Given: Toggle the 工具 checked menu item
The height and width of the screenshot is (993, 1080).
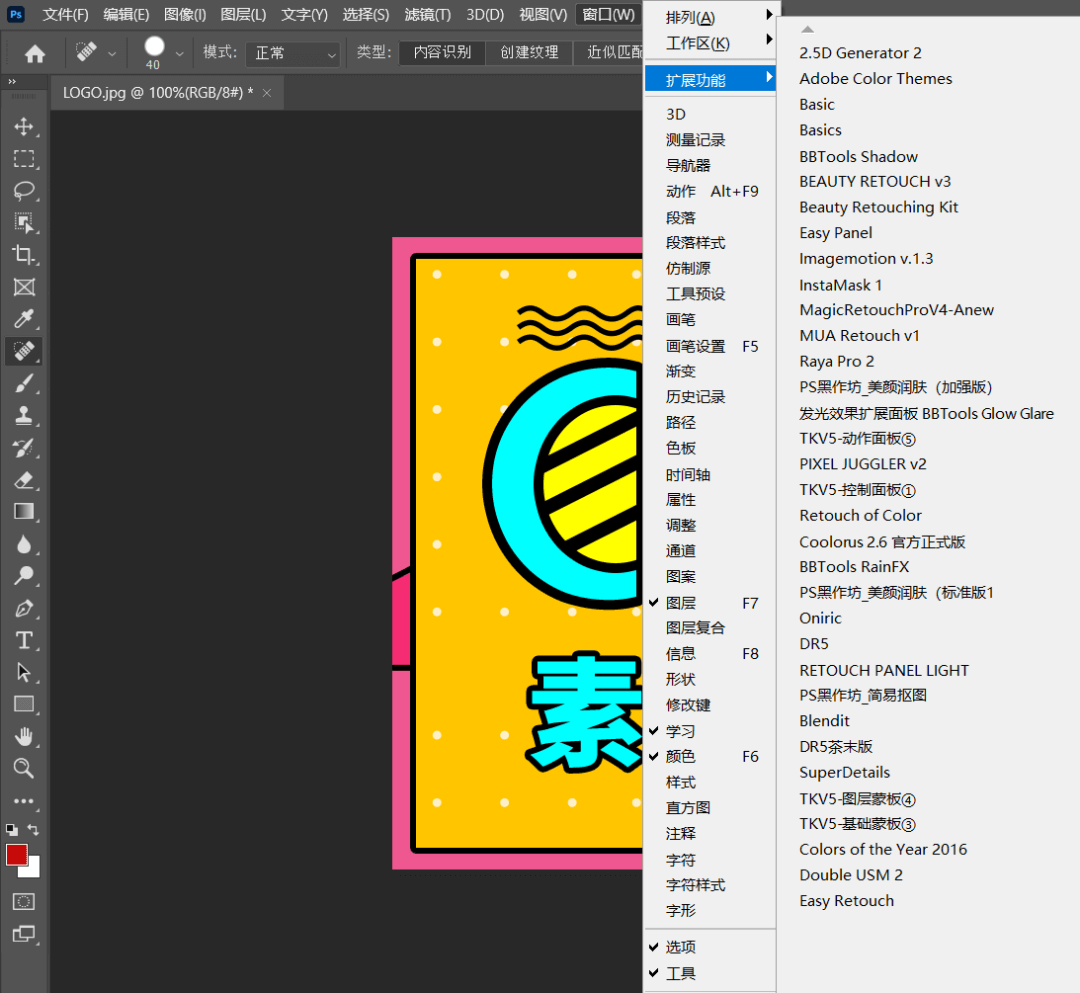Looking at the screenshot, I should coord(681,973).
